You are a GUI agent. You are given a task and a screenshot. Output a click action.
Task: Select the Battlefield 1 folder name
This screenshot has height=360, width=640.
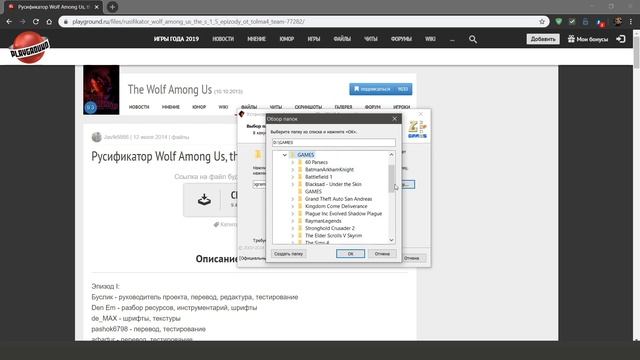(318, 177)
